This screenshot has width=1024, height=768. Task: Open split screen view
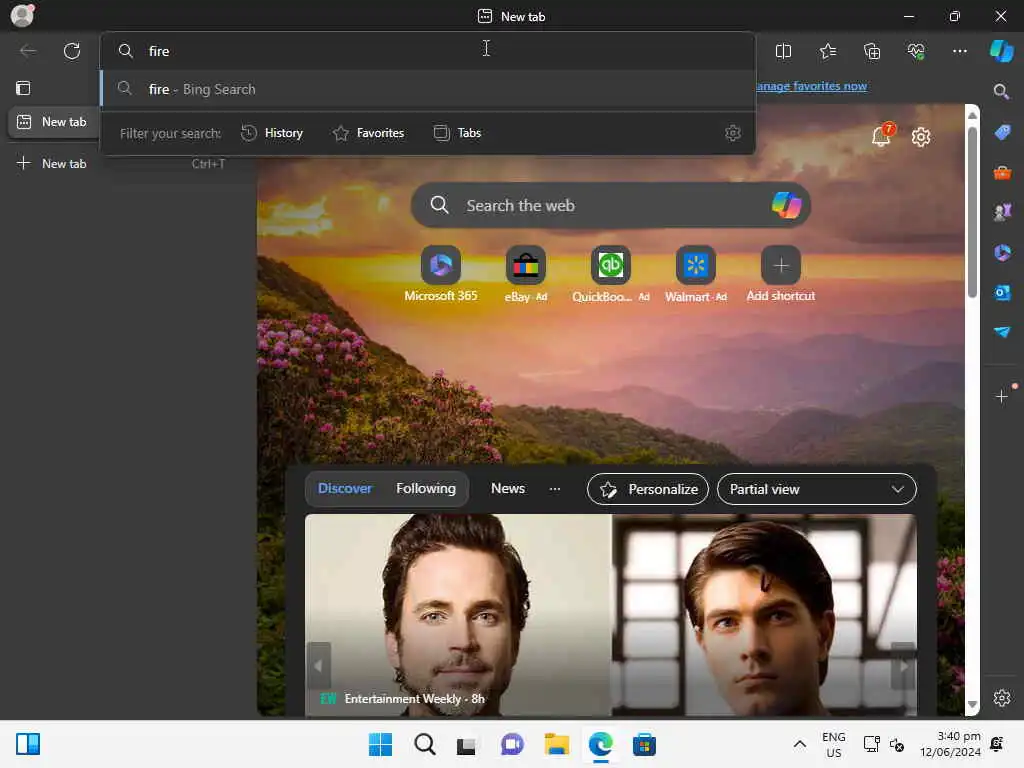coord(783,51)
